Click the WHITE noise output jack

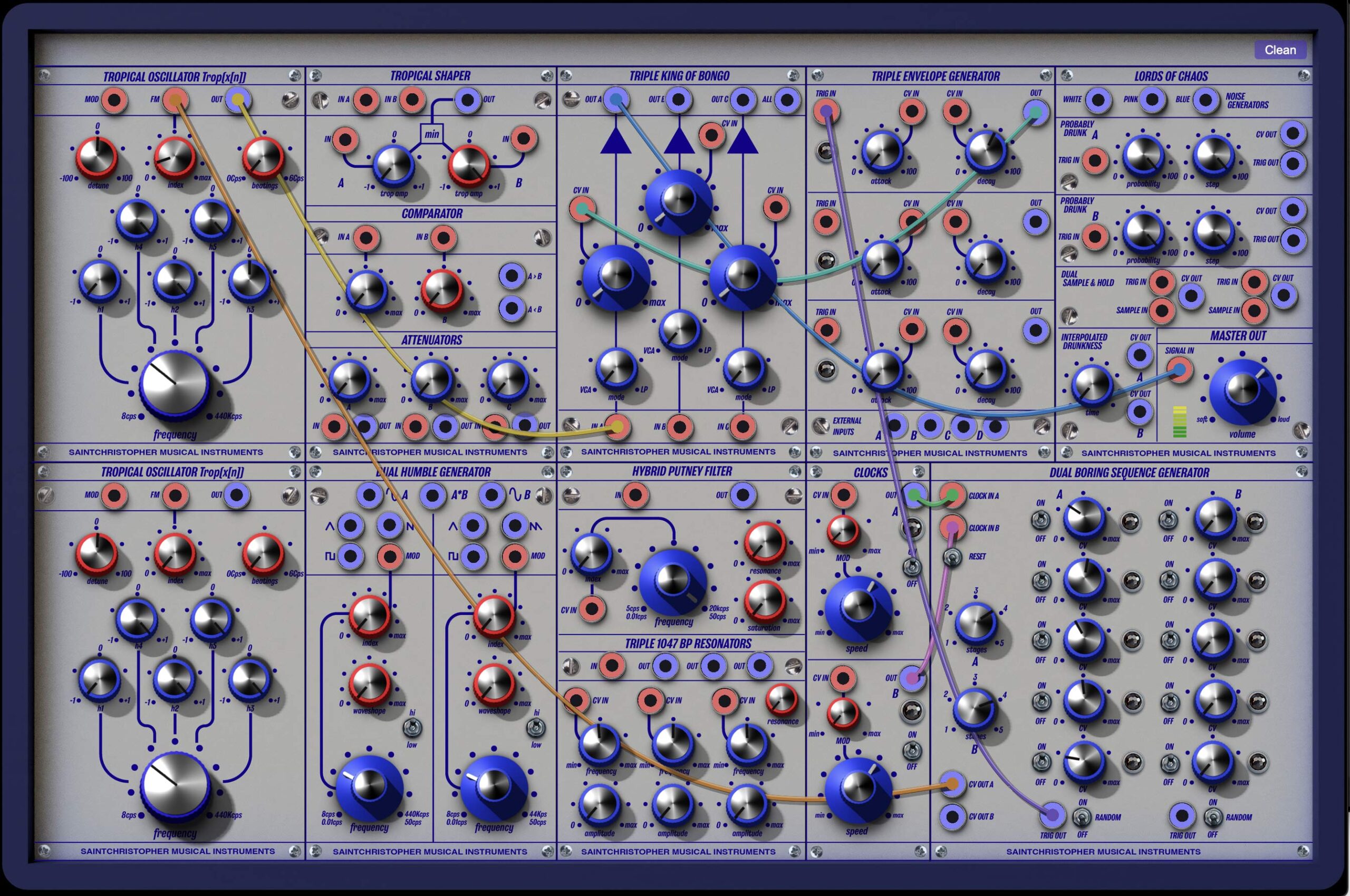(x=1098, y=100)
